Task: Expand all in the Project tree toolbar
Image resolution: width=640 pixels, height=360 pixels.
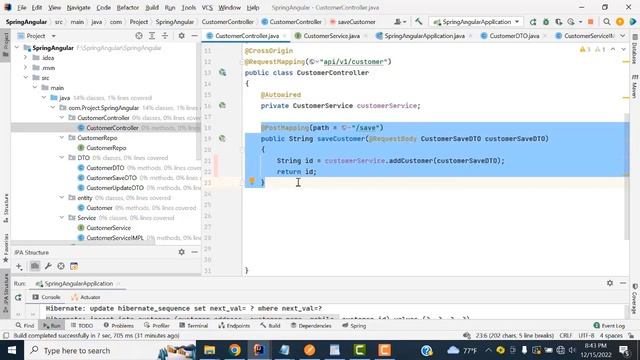Action: coord(152,36)
